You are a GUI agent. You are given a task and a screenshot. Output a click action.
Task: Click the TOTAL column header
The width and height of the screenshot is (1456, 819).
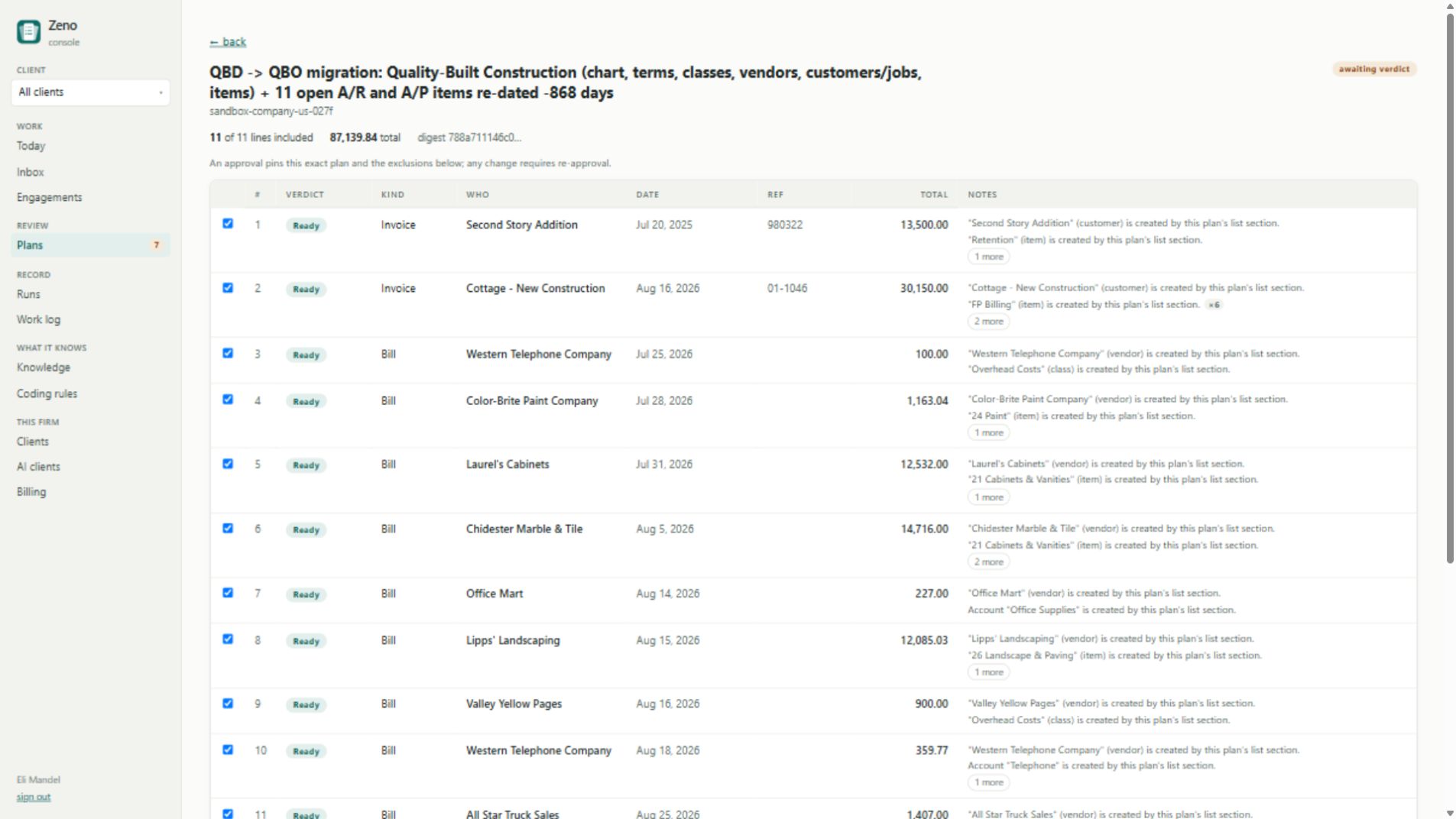click(x=934, y=195)
